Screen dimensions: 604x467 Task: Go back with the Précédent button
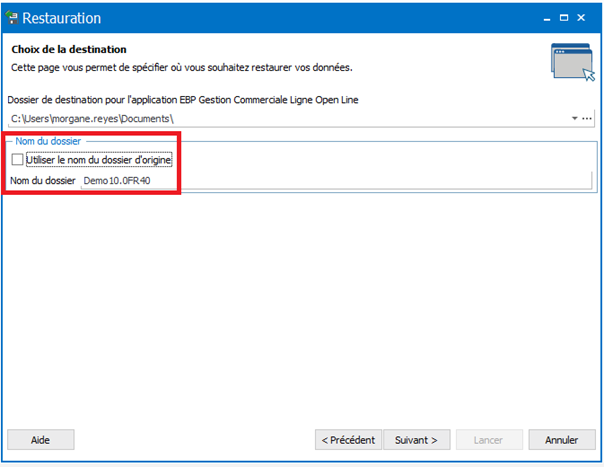coord(348,440)
